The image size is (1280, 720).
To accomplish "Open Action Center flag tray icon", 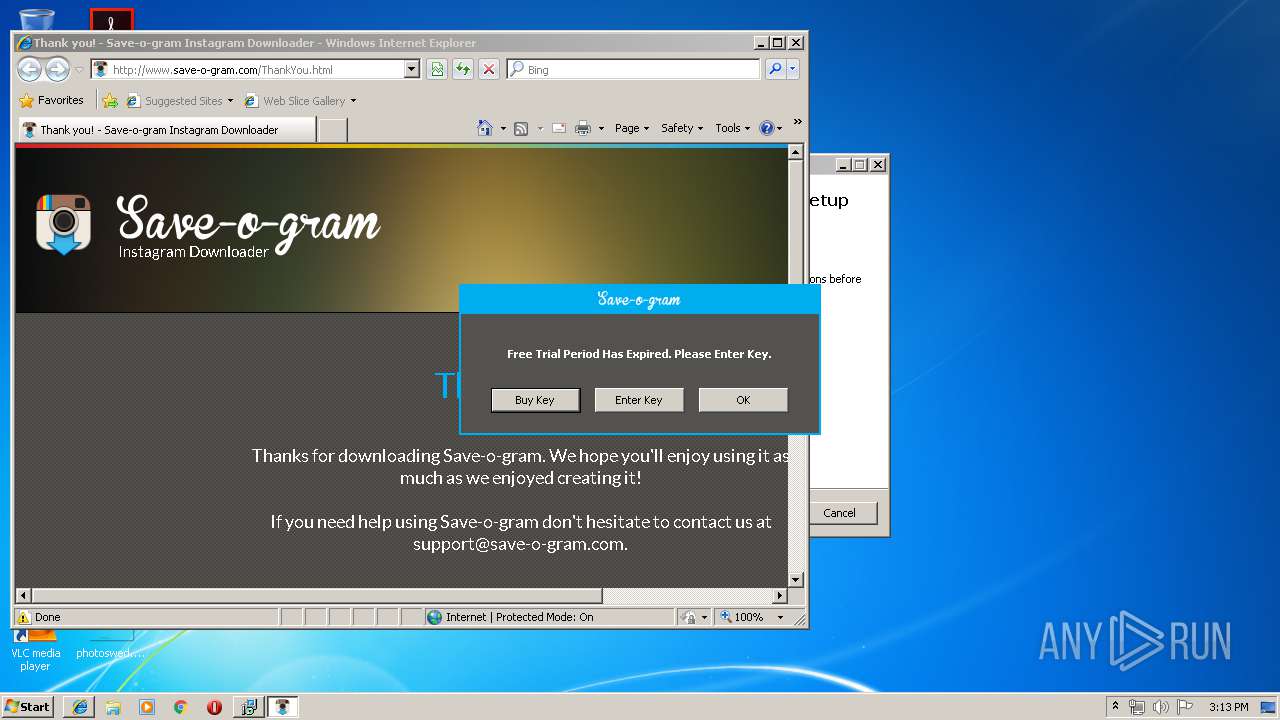I will tap(1185, 707).
